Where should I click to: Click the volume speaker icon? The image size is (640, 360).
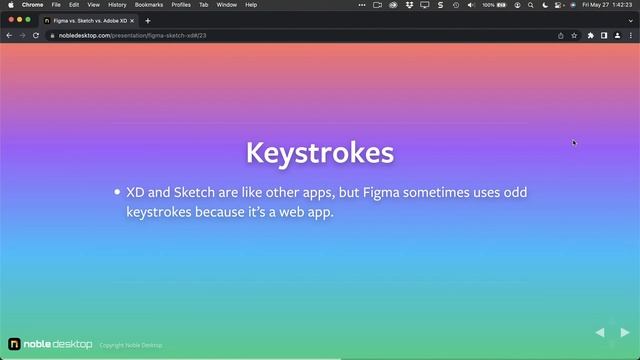click(471, 5)
